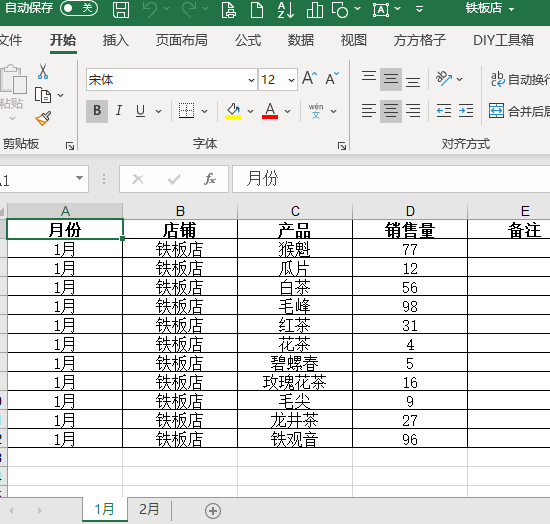Expand border options dropdown arrow
Image resolution: width=550 pixels, height=524 pixels.
pos(204,112)
